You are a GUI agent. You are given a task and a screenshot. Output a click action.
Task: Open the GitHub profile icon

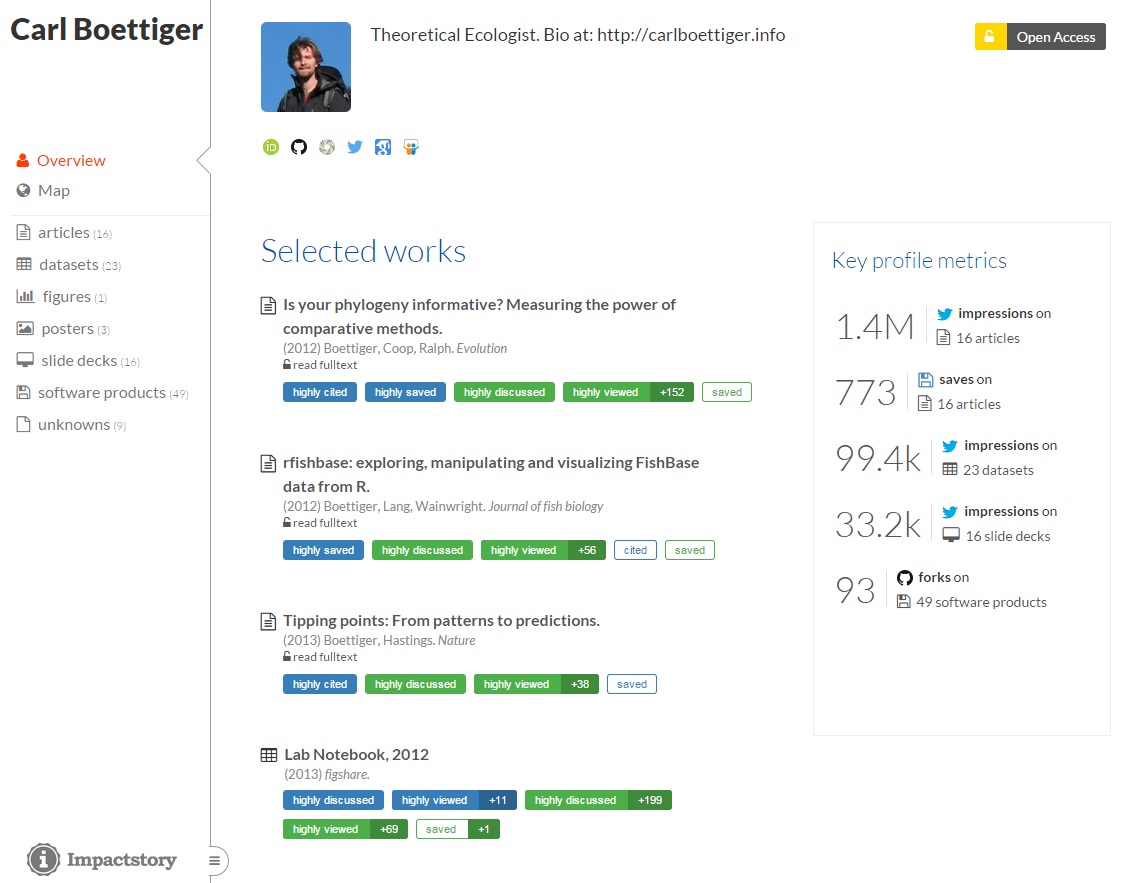coord(299,147)
